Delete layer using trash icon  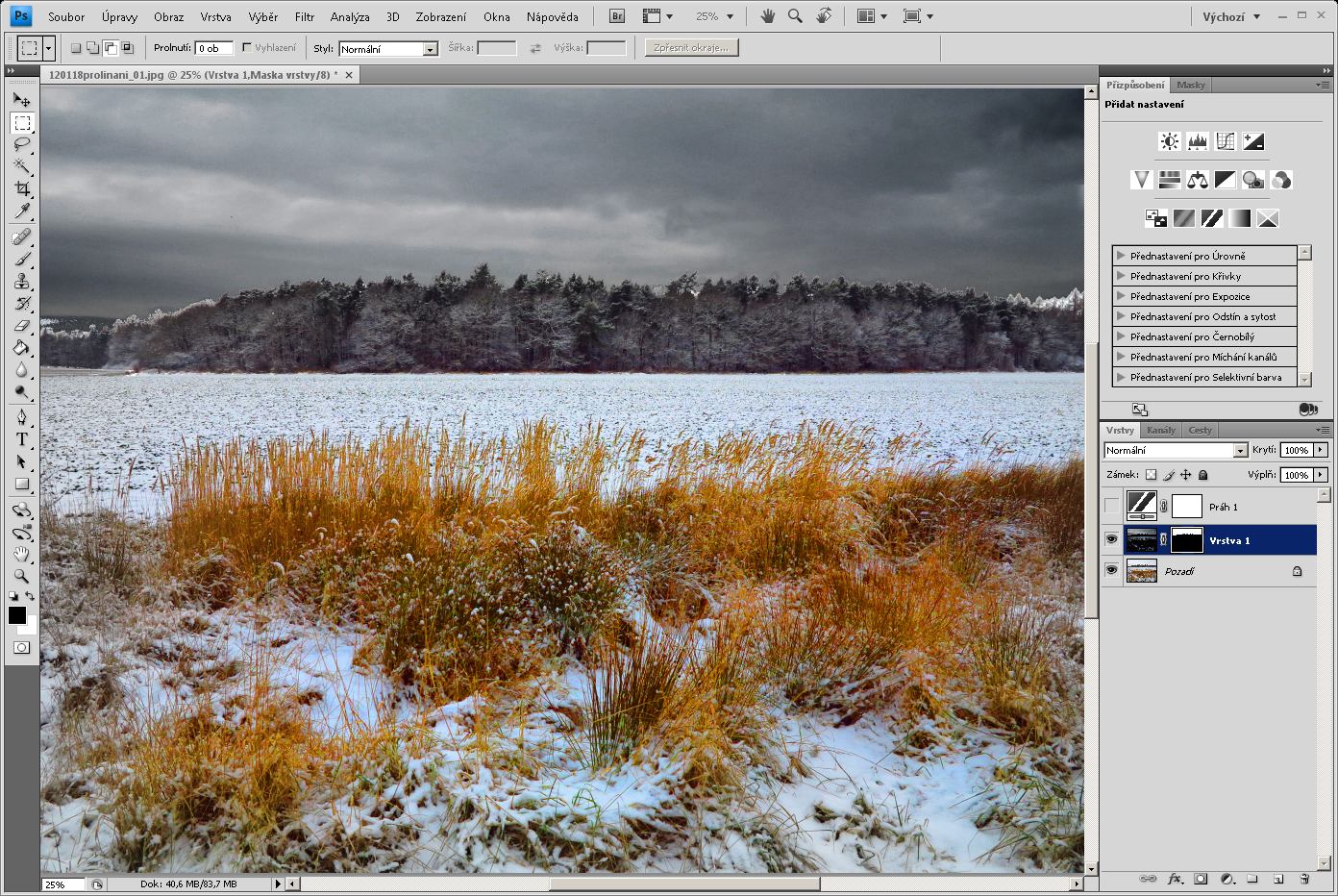coord(1304,879)
